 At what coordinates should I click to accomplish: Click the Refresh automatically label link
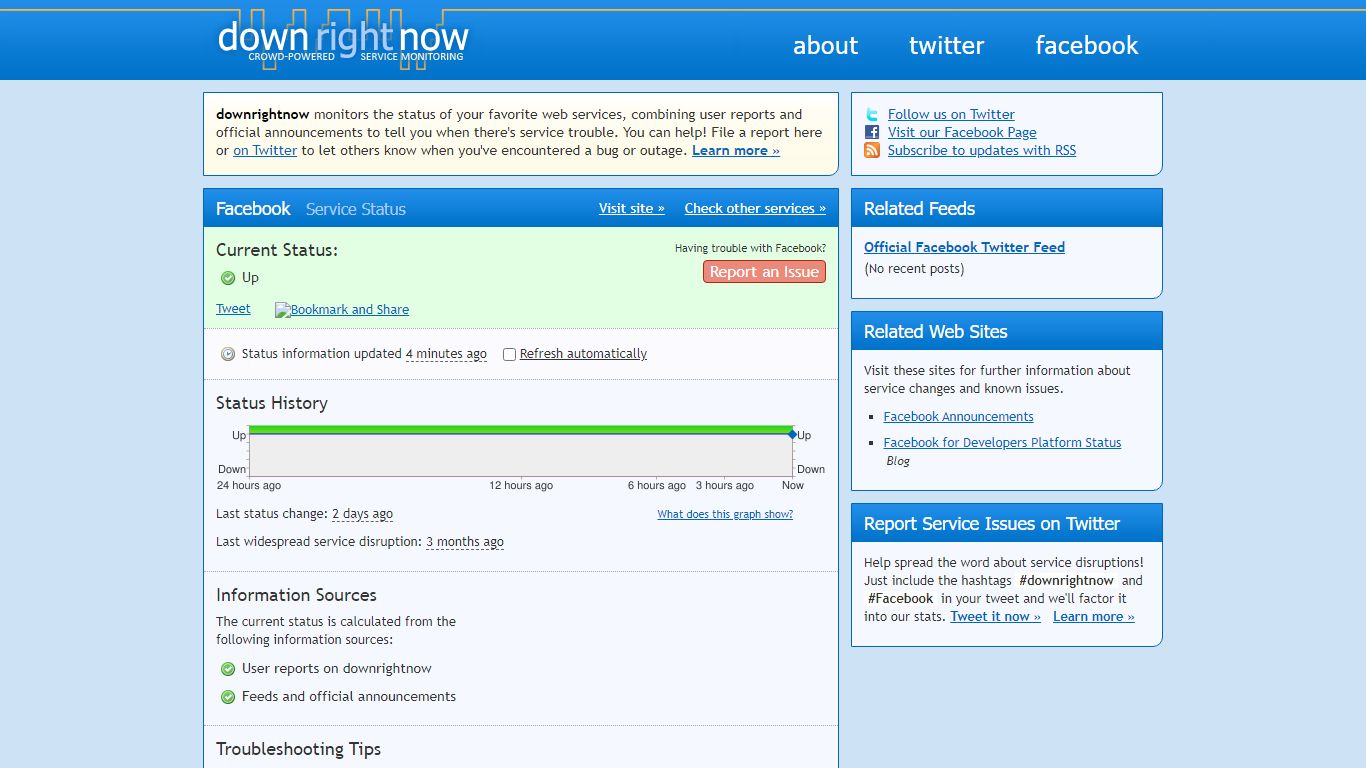583,354
